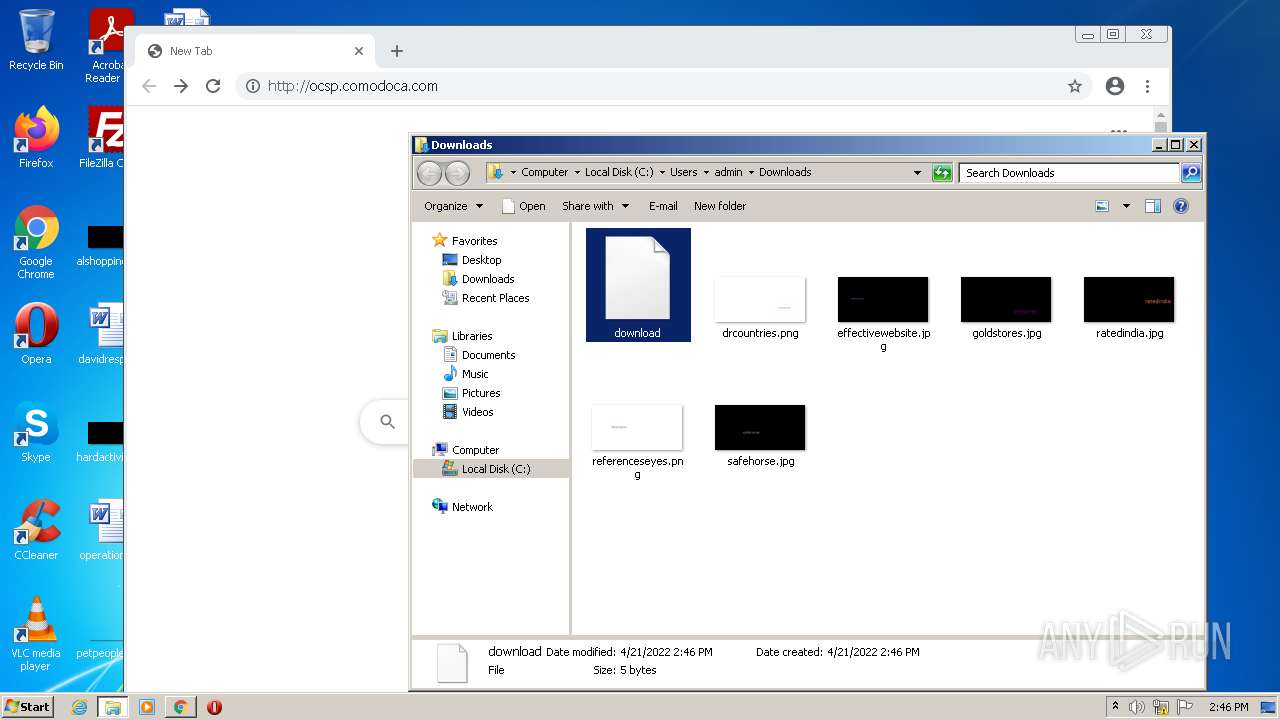This screenshot has height=720, width=1280.
Task: Click the search magnifier icon in Explorer
Action: pos(1191,173)
